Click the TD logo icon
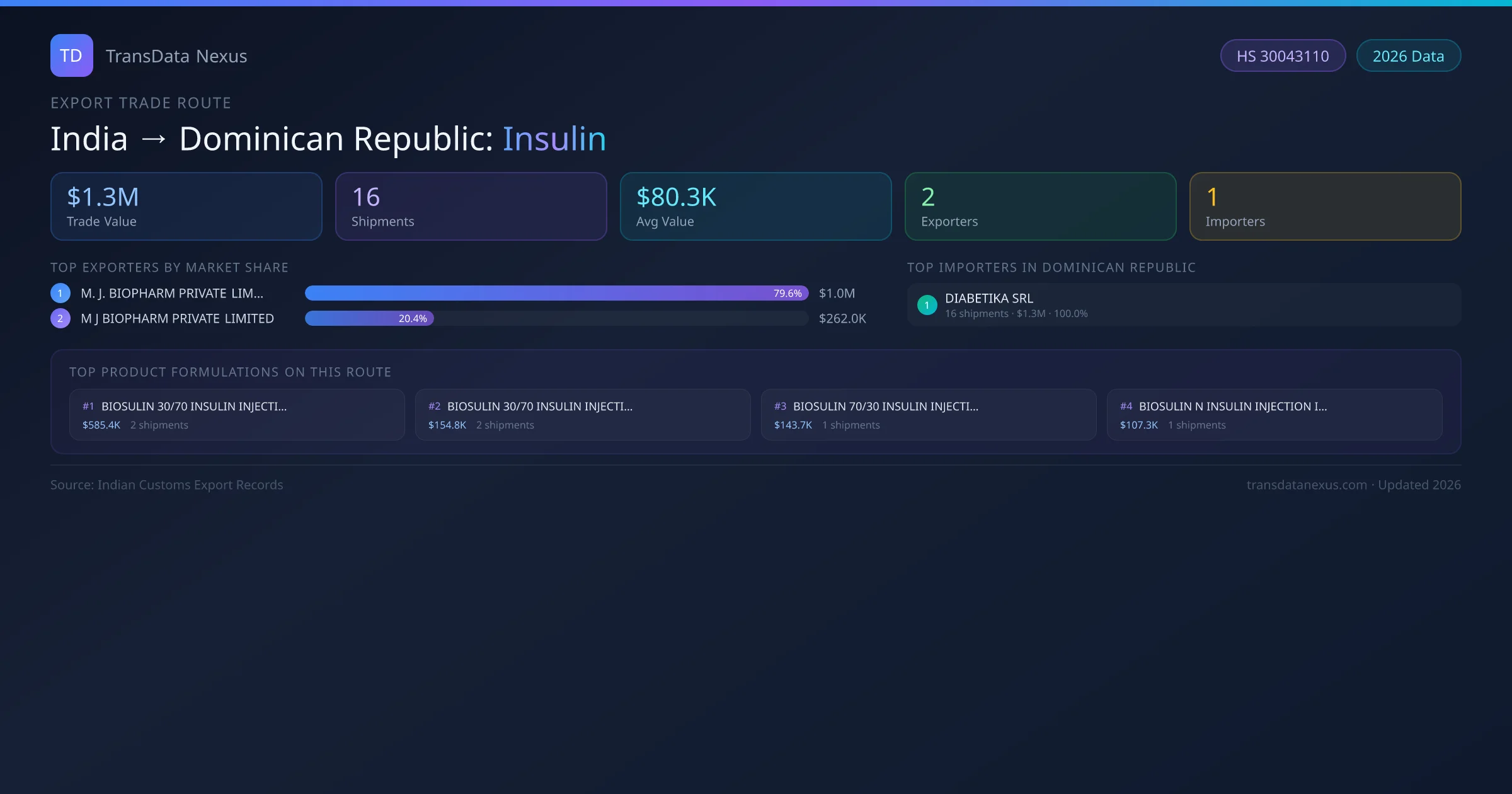 click(x=71, y=55)
